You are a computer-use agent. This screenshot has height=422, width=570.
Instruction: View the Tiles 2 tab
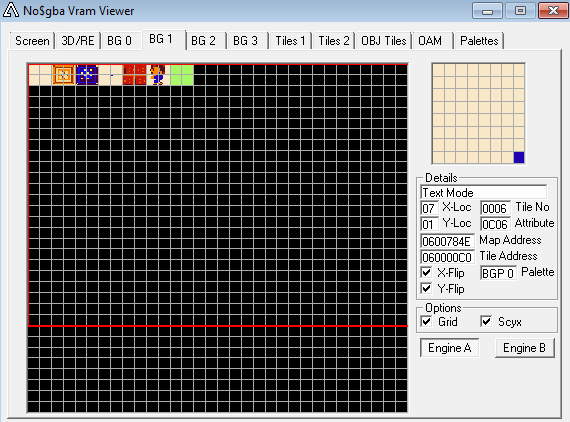334,41
